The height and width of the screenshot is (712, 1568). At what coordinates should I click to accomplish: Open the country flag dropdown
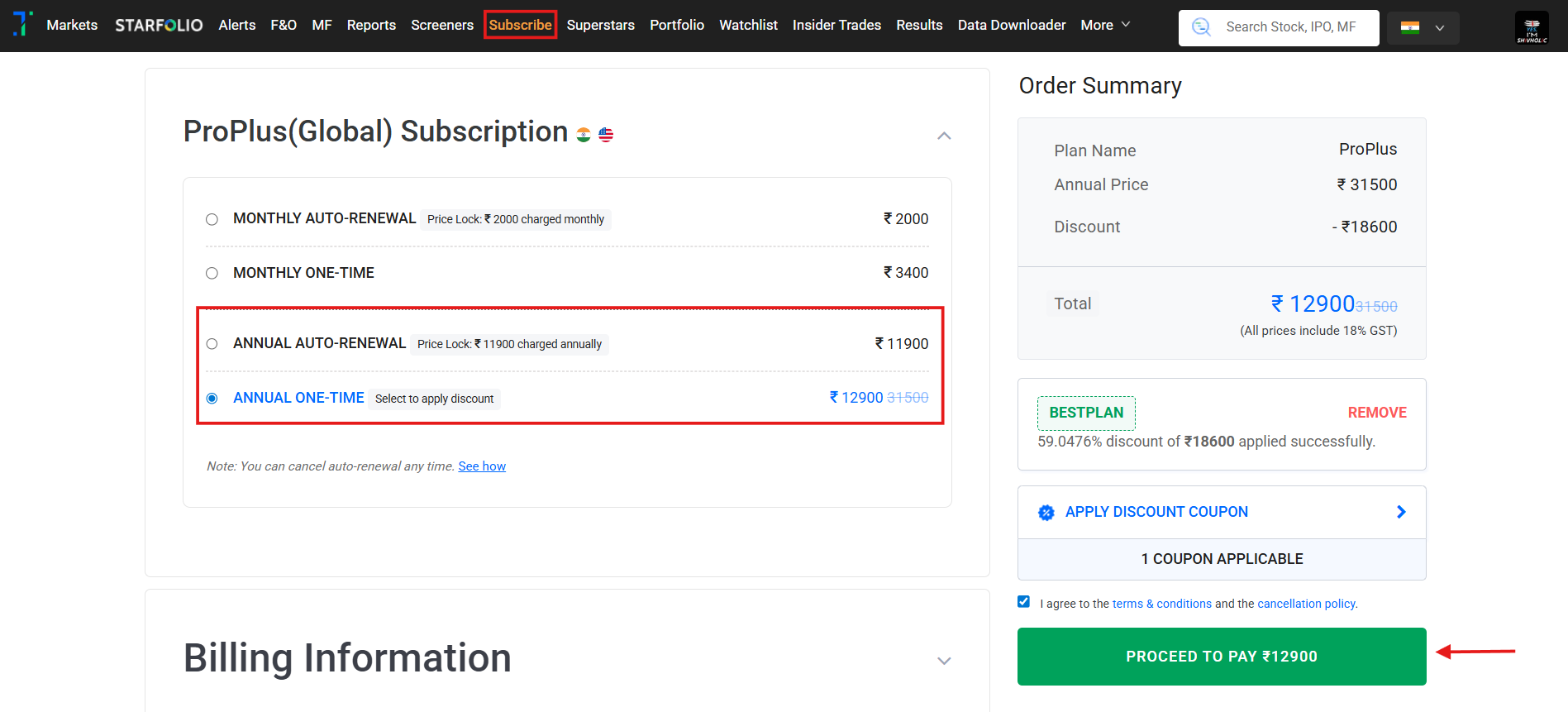pyautogui.click(x=1423, y=28)
